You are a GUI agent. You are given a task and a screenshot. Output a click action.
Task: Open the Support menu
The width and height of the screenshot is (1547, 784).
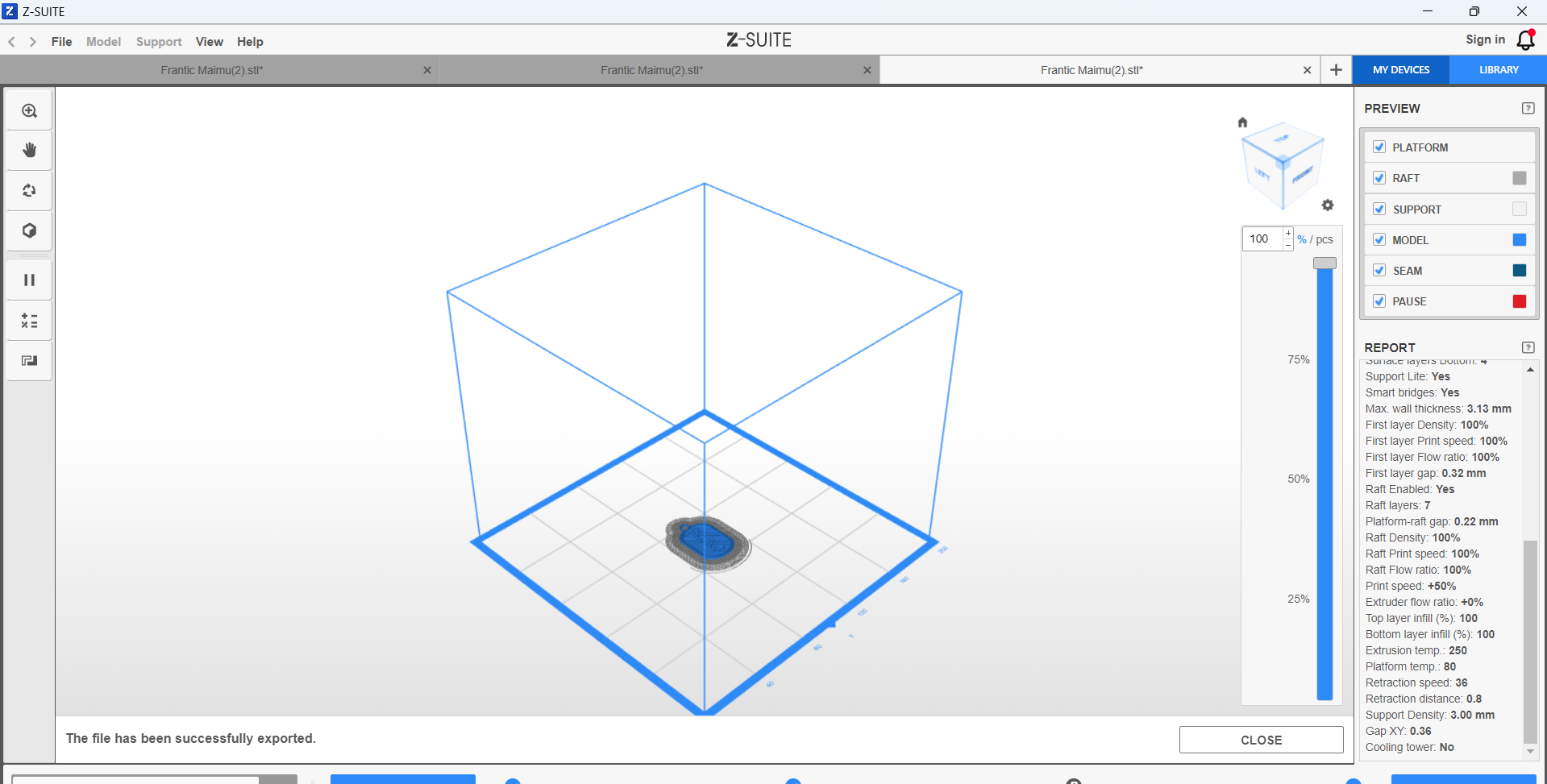[159, 42]
